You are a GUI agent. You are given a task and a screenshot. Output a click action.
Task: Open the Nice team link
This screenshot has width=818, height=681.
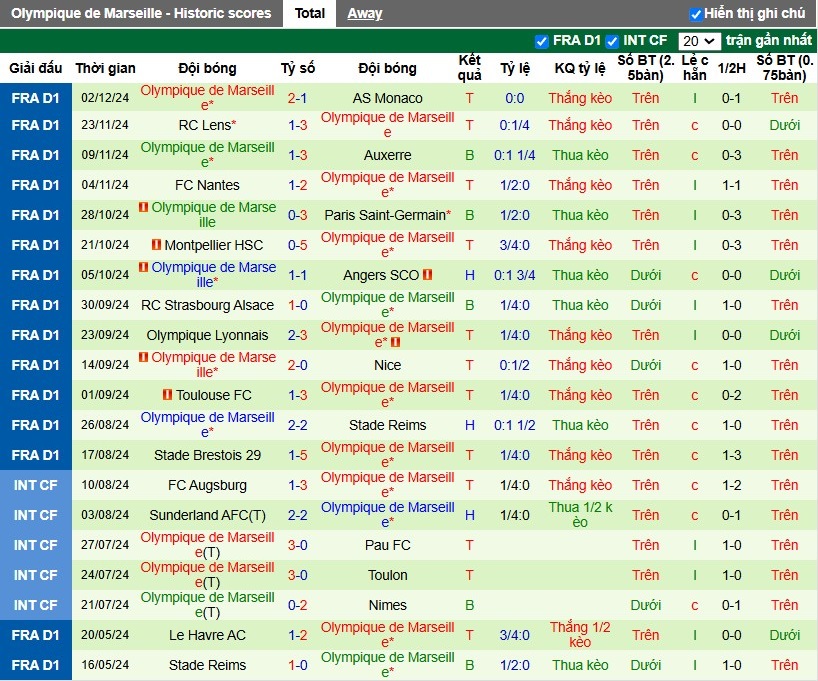387,365
